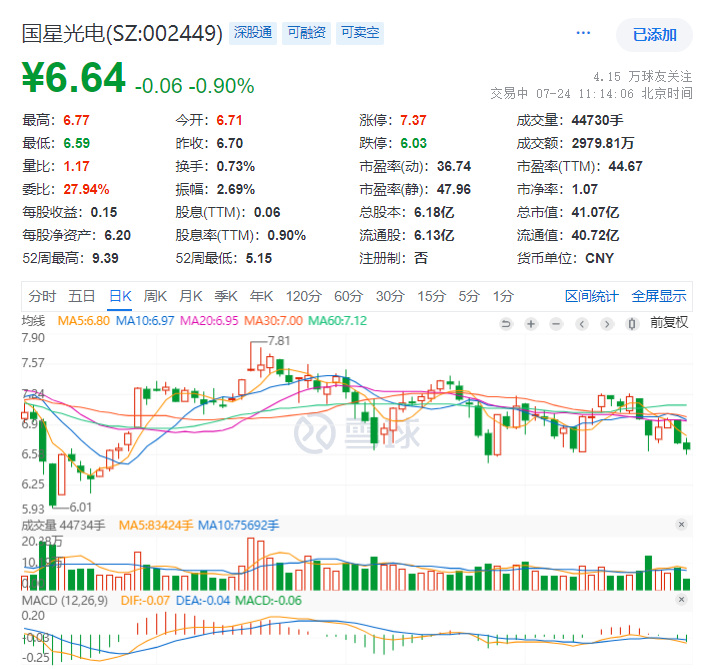
Task: Open the three-dot more options menu
Action: (x=583, y=33)
